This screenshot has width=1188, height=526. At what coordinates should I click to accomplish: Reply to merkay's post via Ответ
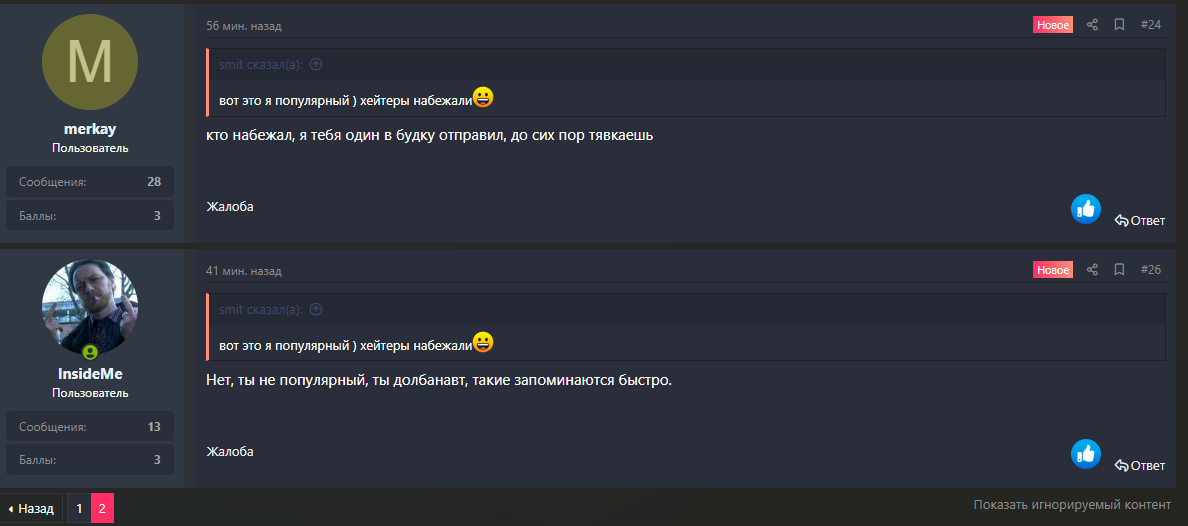1140,220
